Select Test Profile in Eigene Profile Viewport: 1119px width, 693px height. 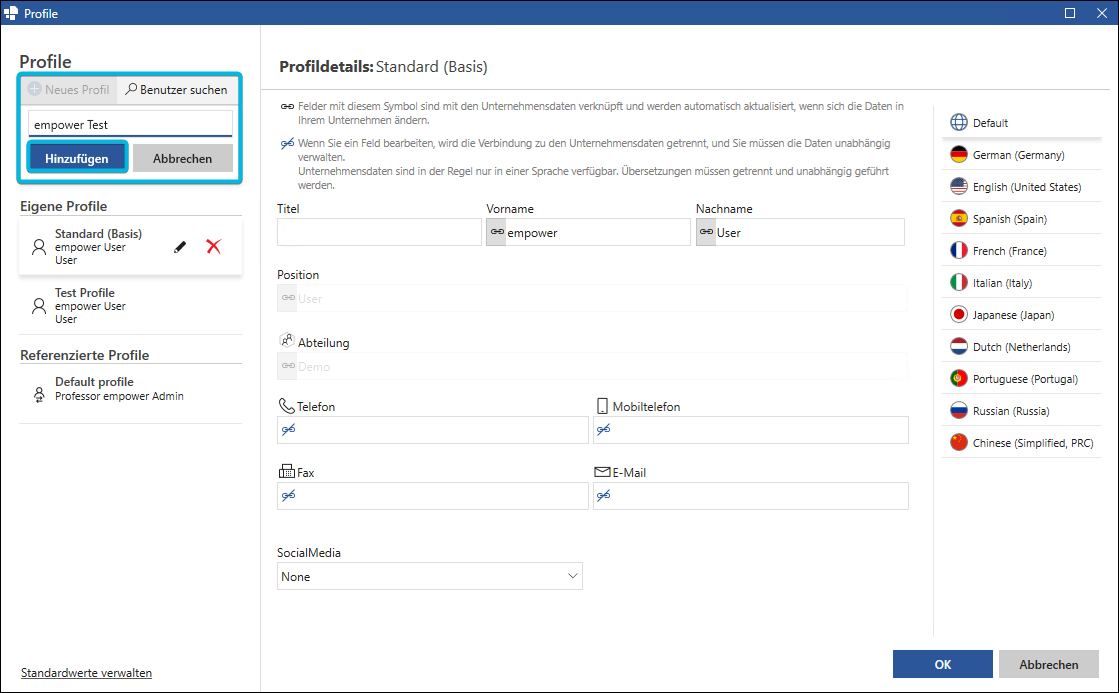[131, 305]
